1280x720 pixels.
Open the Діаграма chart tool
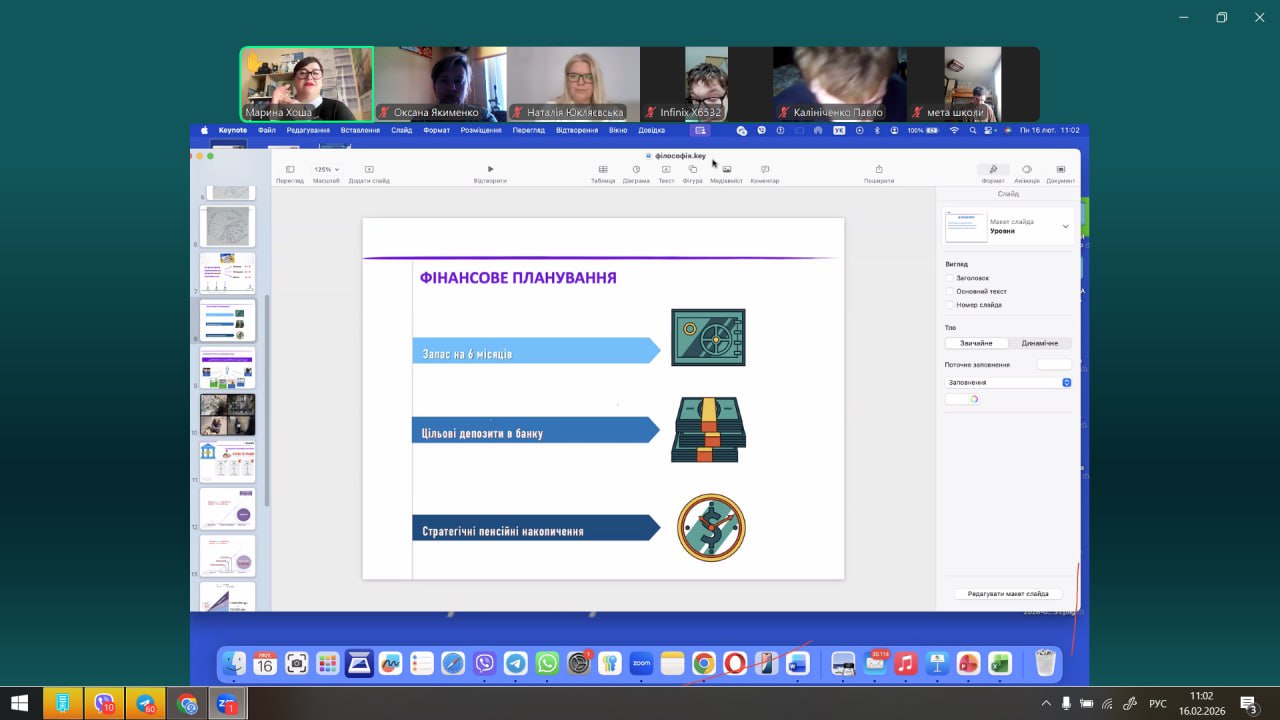pyautogui.click(x=635, y=170)
